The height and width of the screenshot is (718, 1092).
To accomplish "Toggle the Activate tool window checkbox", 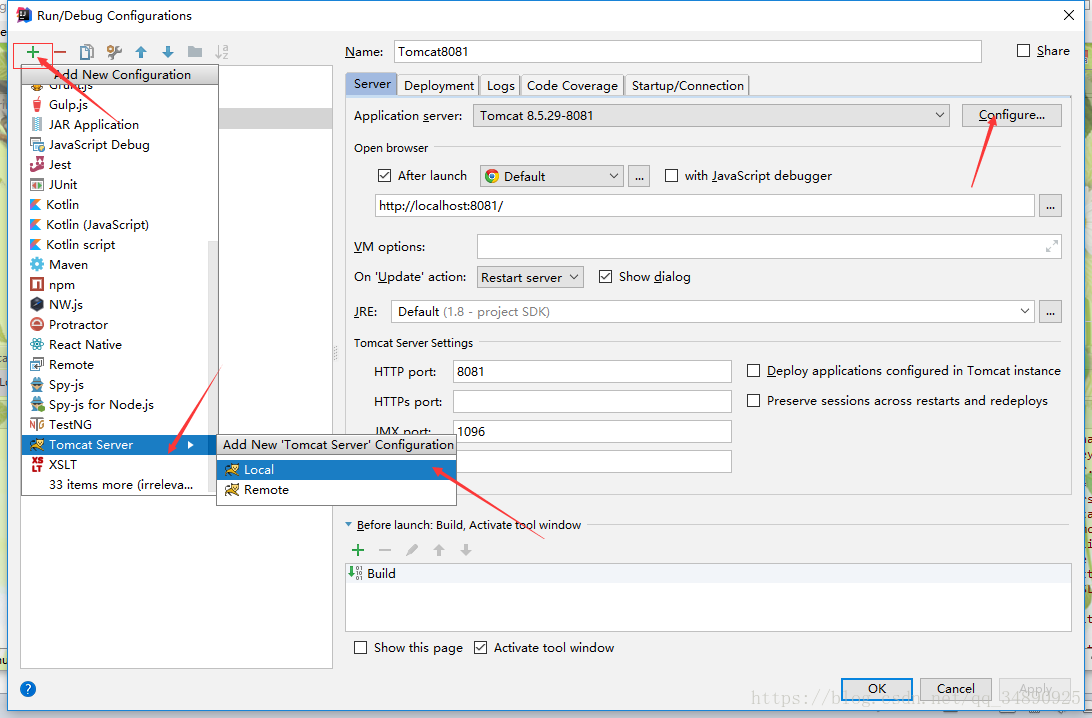I will [481, 648].
